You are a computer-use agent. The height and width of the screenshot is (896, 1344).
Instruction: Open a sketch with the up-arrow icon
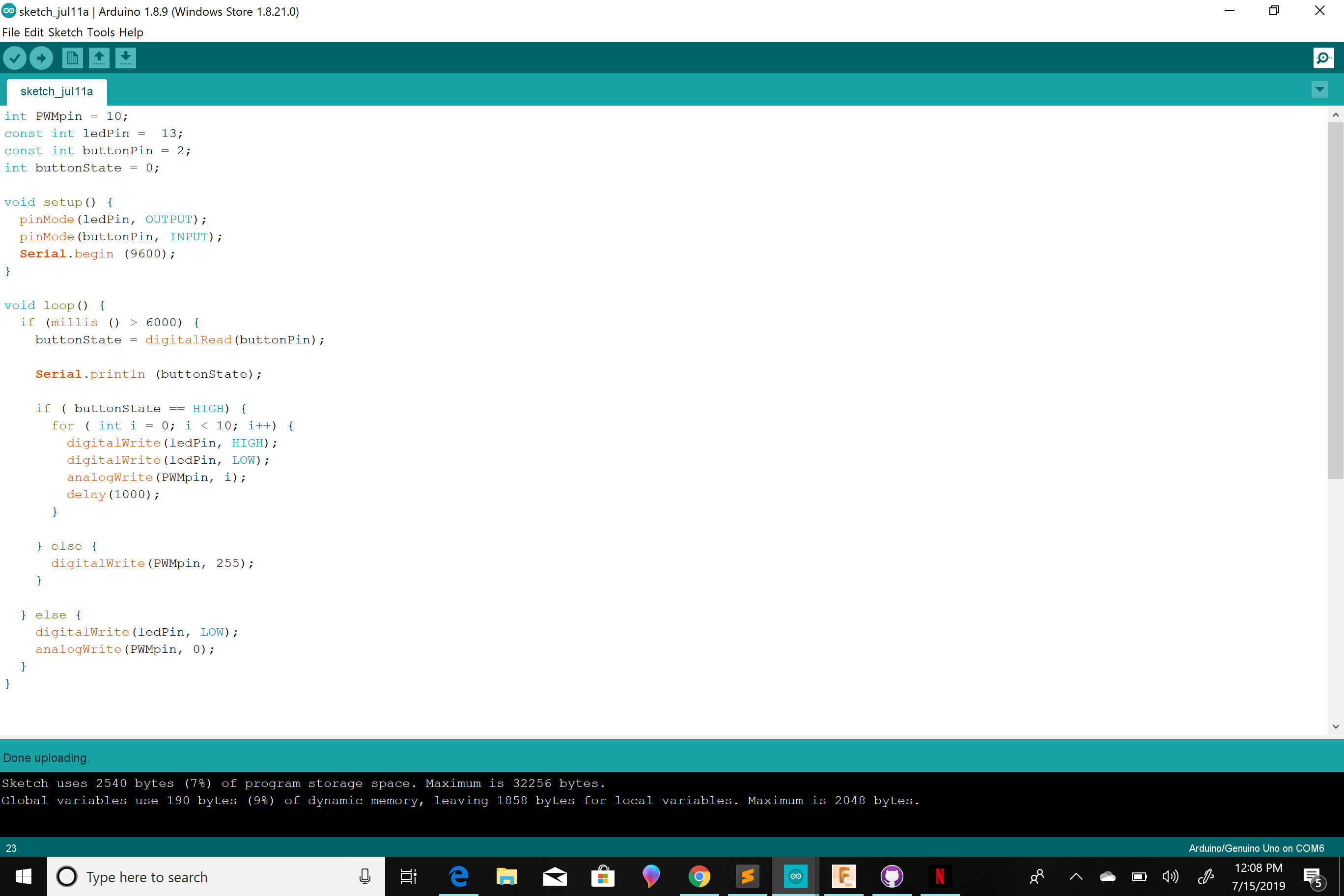99,57
